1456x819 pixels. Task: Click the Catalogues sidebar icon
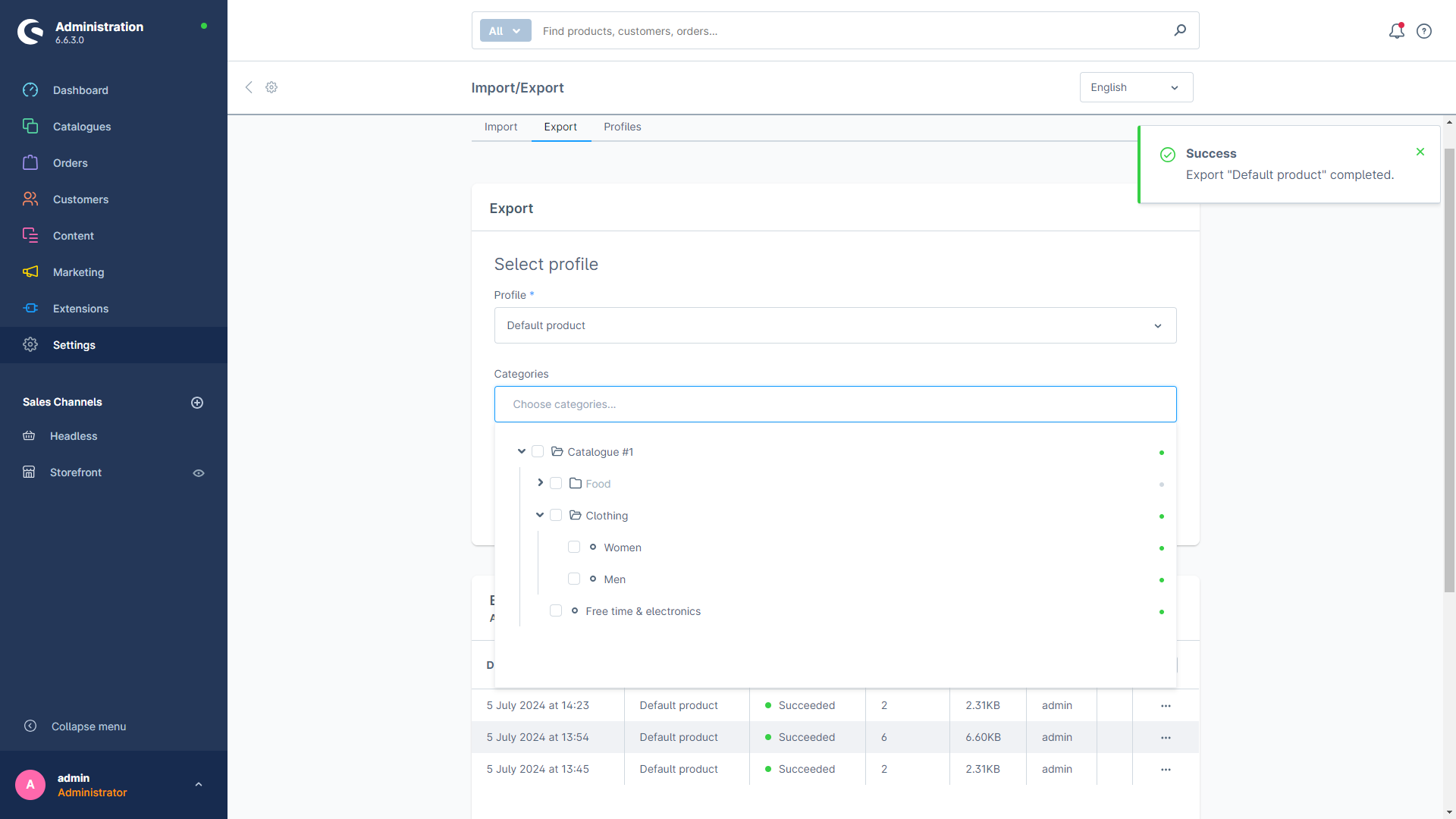click(x=31, y=126)
